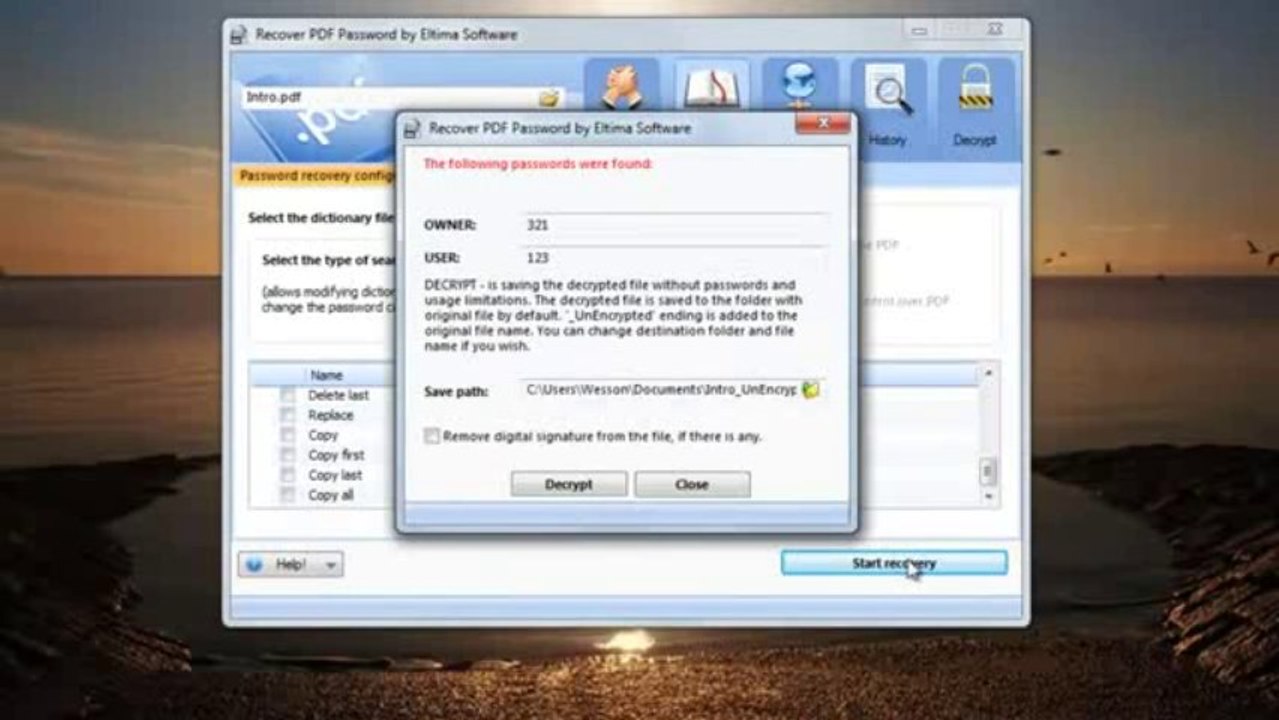Click the dialog title bar printer icon

[411, 128]
